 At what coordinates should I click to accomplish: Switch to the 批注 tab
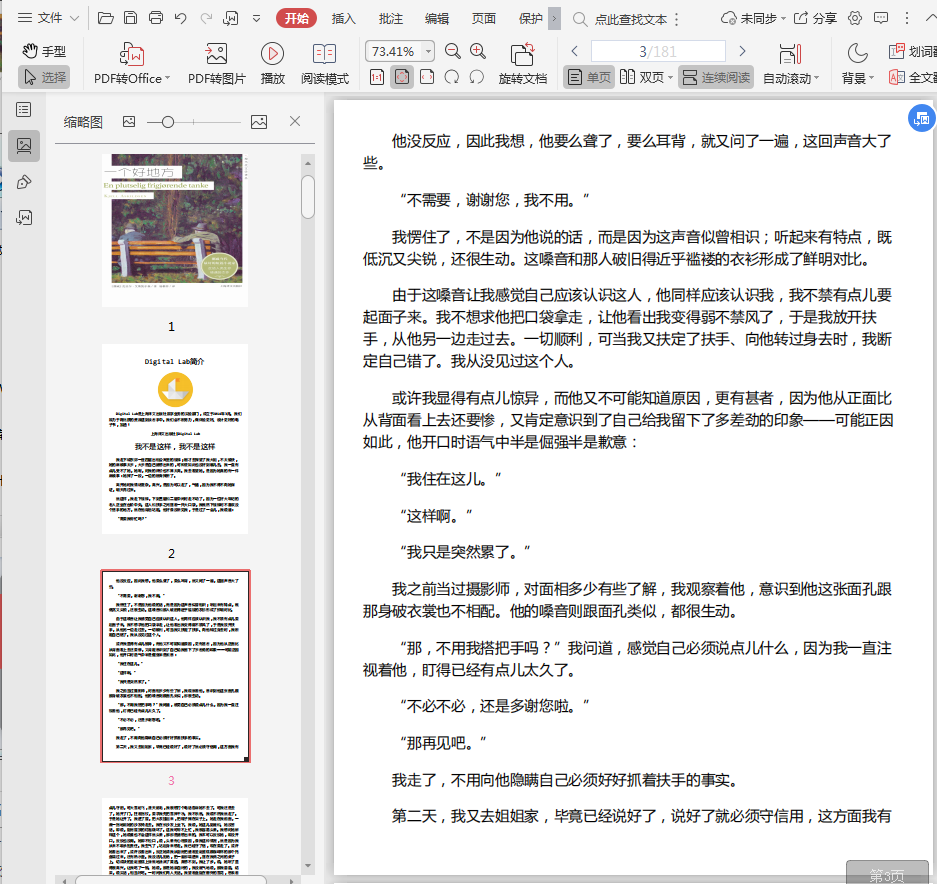[x=391, y=18]
